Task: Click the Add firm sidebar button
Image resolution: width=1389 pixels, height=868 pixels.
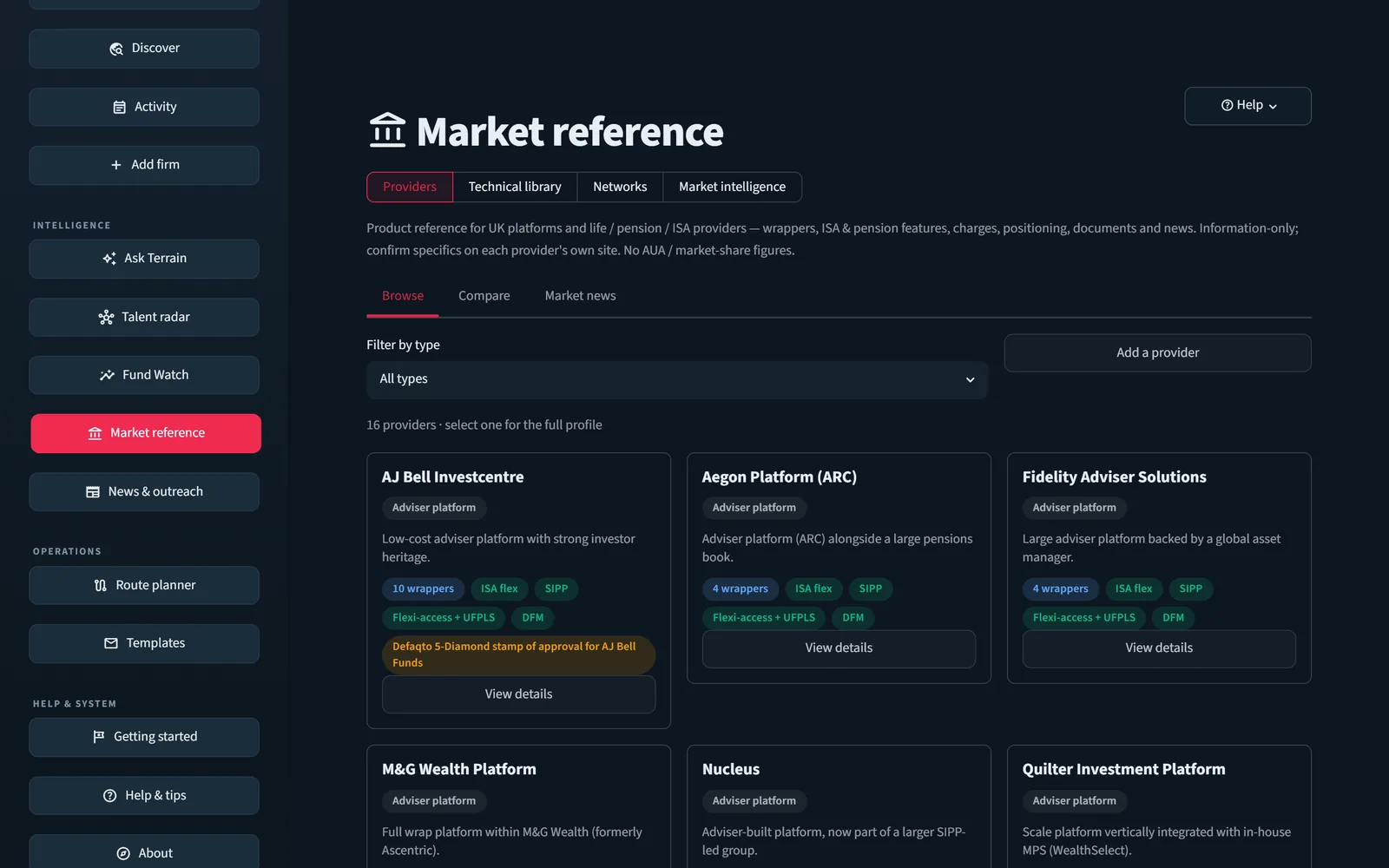Action: pyautogui.click(x=144, y=165)
